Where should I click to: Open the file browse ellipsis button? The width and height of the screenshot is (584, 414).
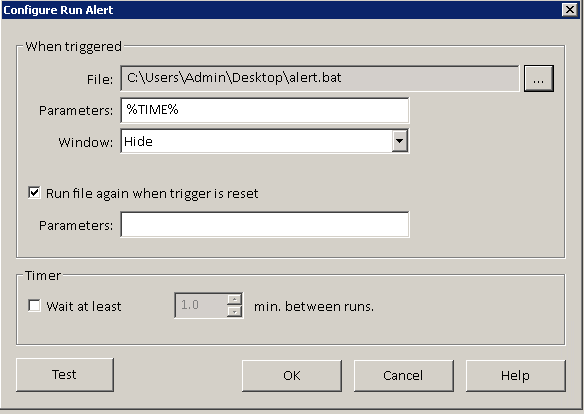coord(539,78)
